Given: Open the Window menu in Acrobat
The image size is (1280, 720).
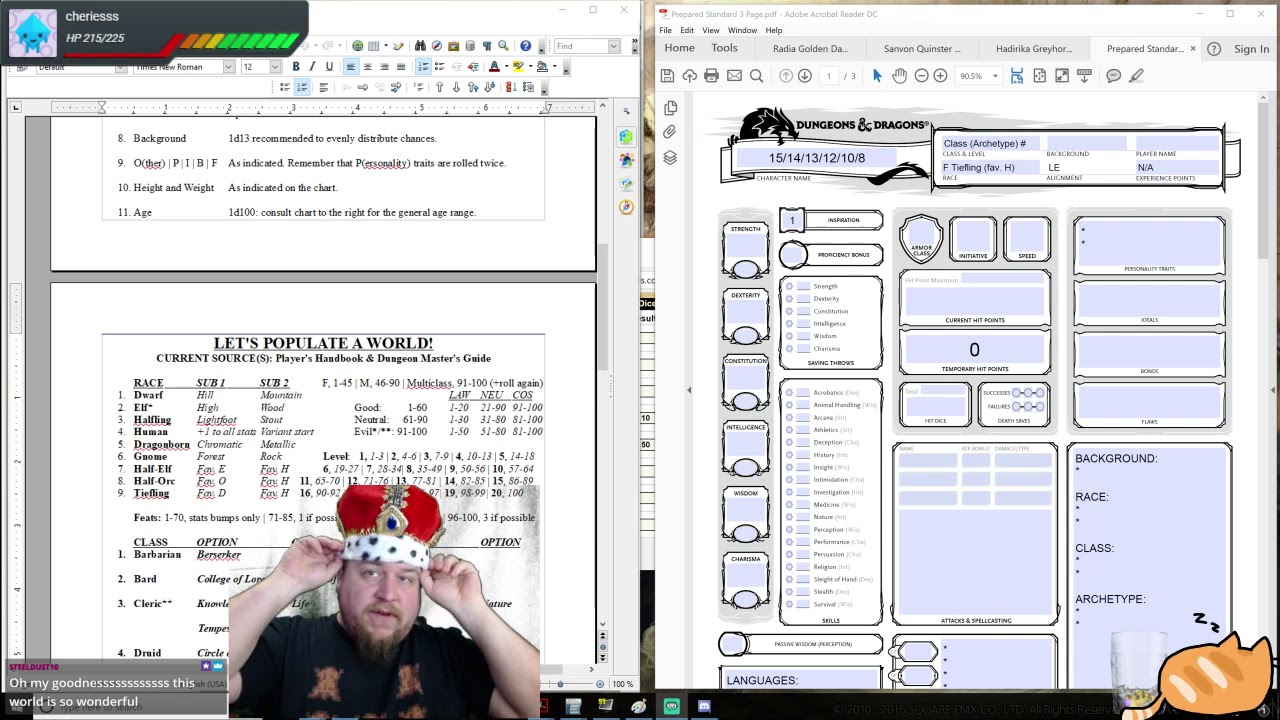Looking at the screenshot, I should pyautogui.click(x=742, y=30).
